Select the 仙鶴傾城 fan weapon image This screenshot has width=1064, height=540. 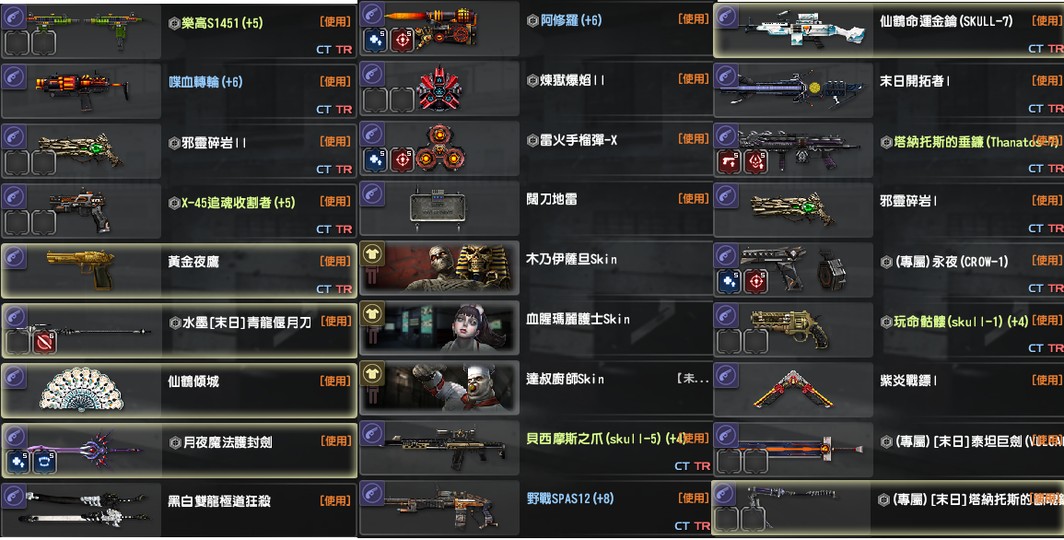[82, 389]
